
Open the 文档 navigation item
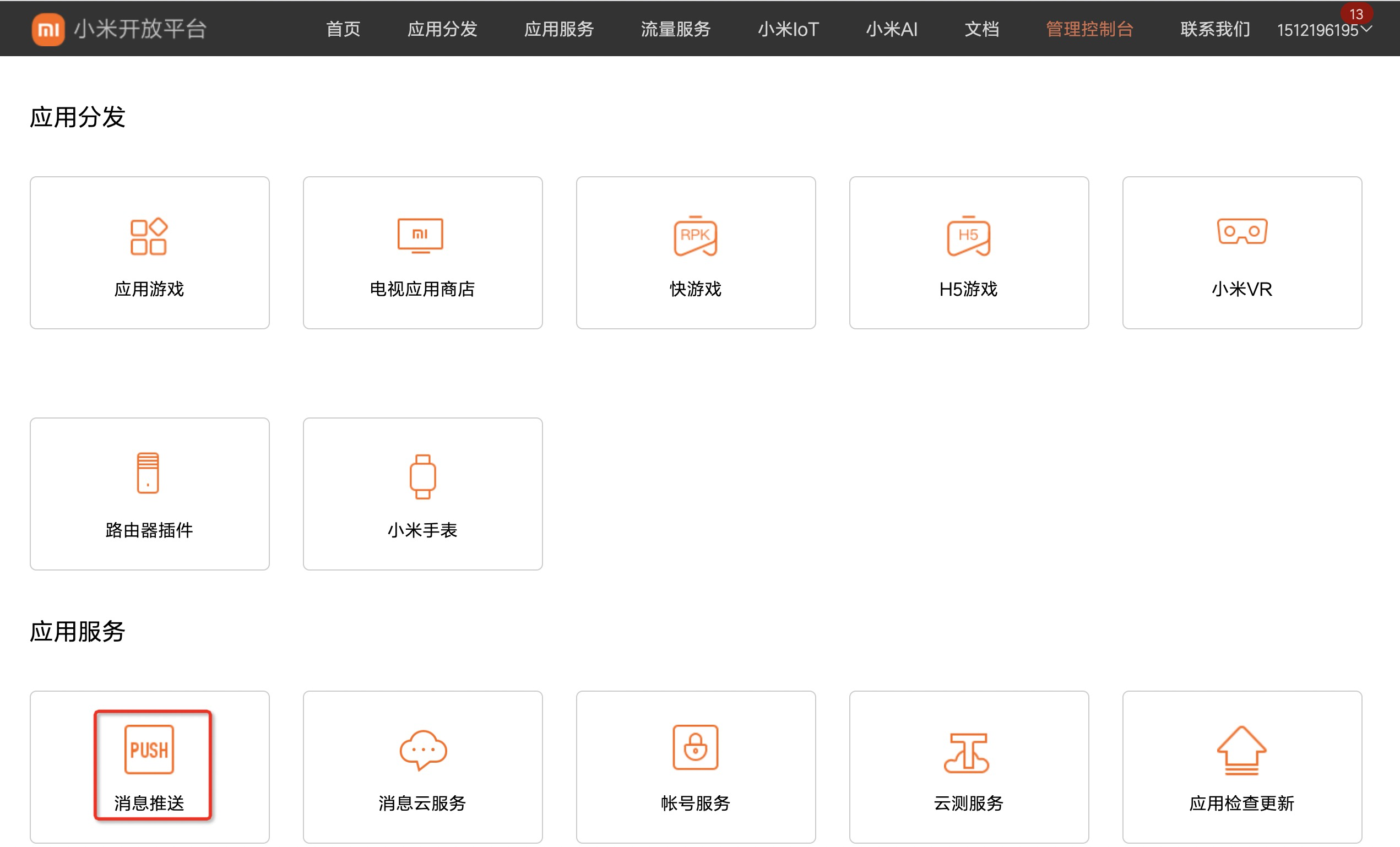click(982, 29)
